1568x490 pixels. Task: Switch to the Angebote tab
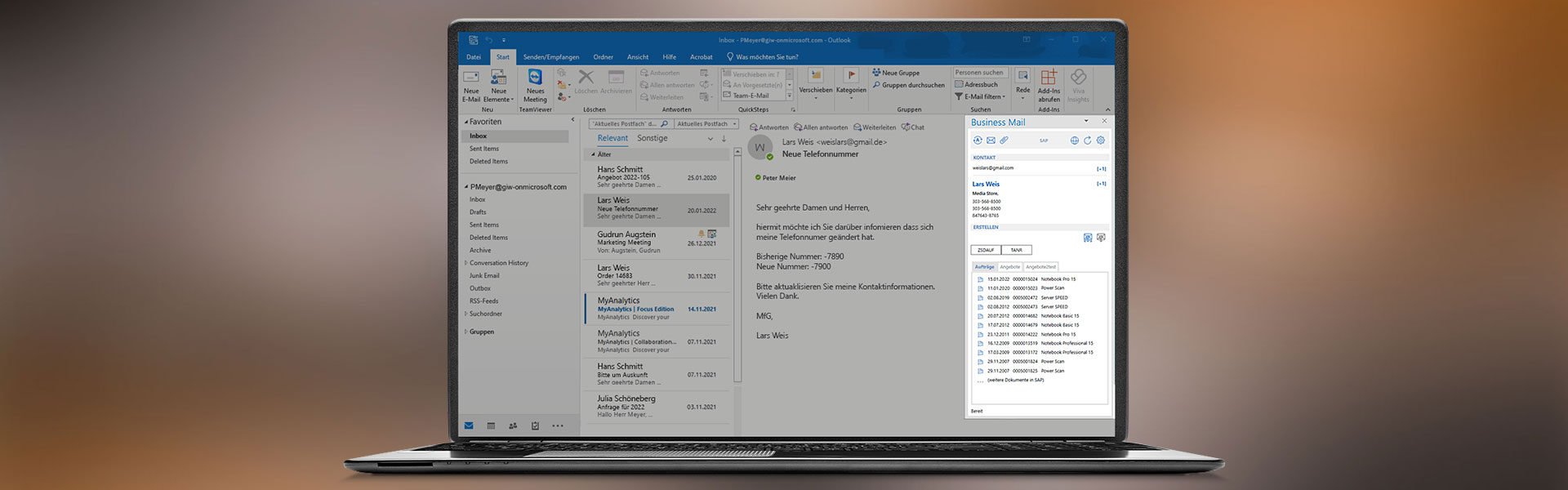click(1009, 267)
